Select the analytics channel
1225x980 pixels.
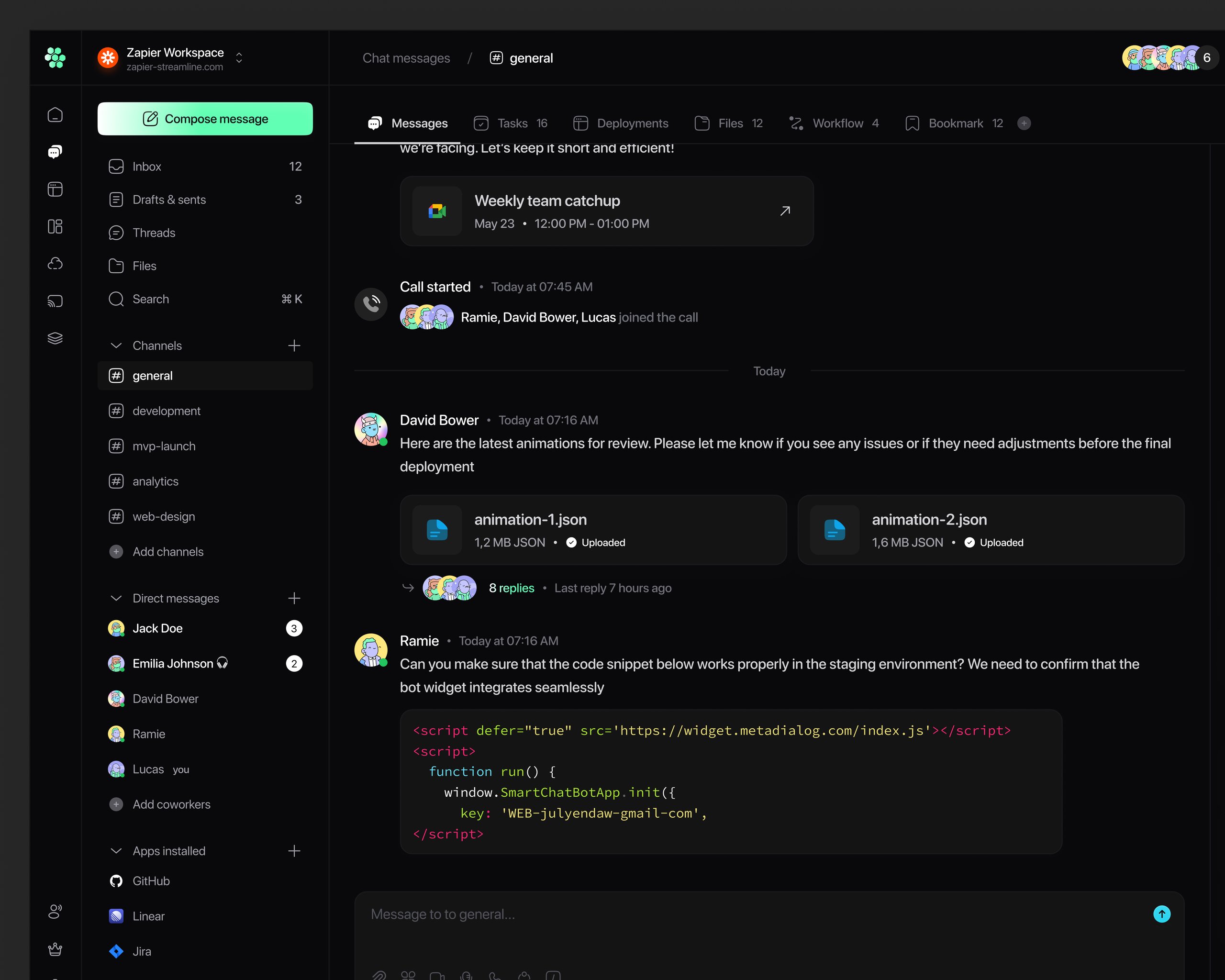coord(205,481)
